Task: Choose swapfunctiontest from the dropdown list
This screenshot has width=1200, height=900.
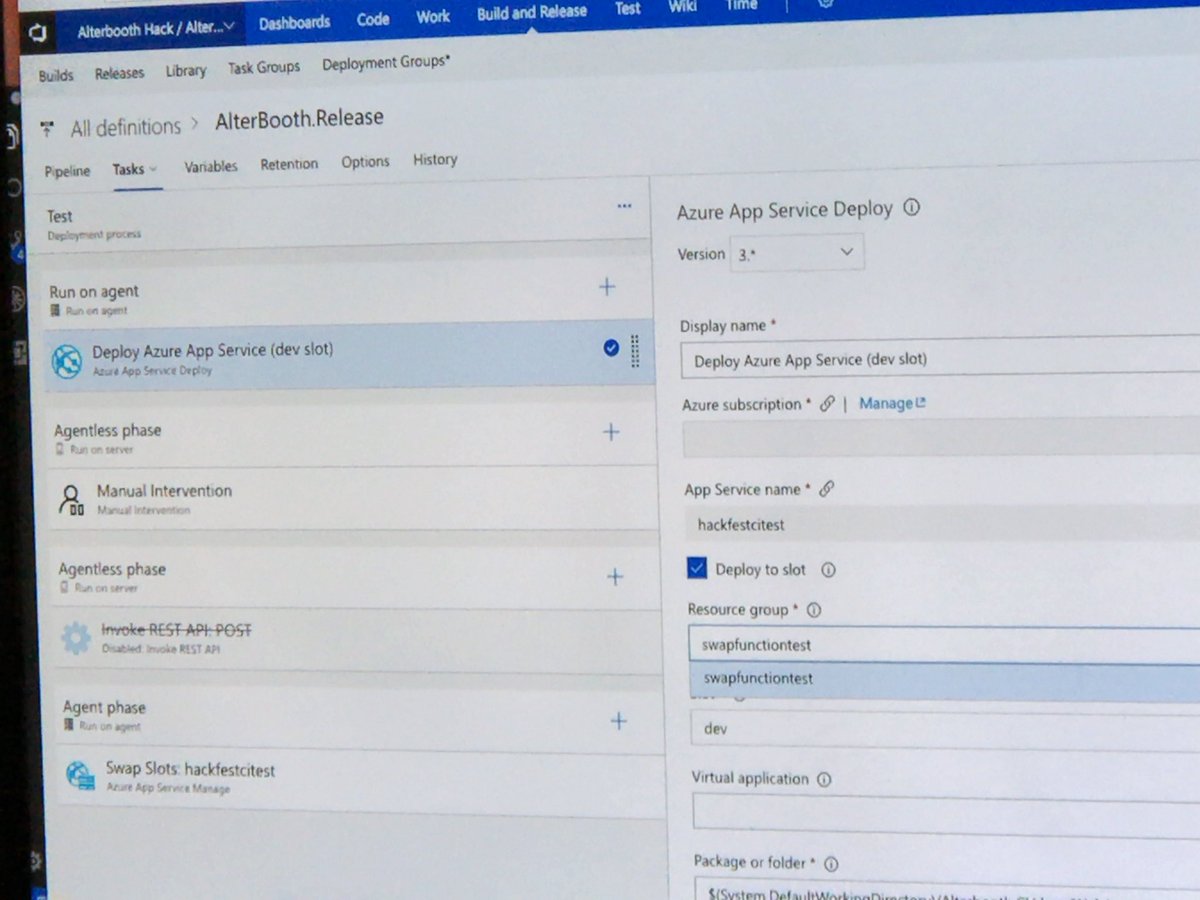Action: [x=945, y=680]
